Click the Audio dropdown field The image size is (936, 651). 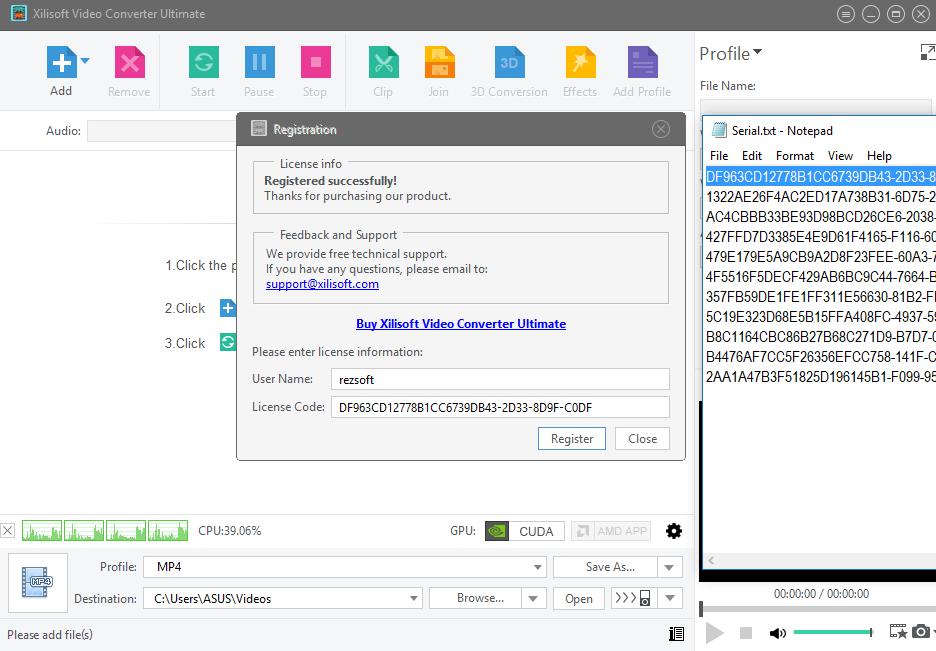click(x=161, y=131)
